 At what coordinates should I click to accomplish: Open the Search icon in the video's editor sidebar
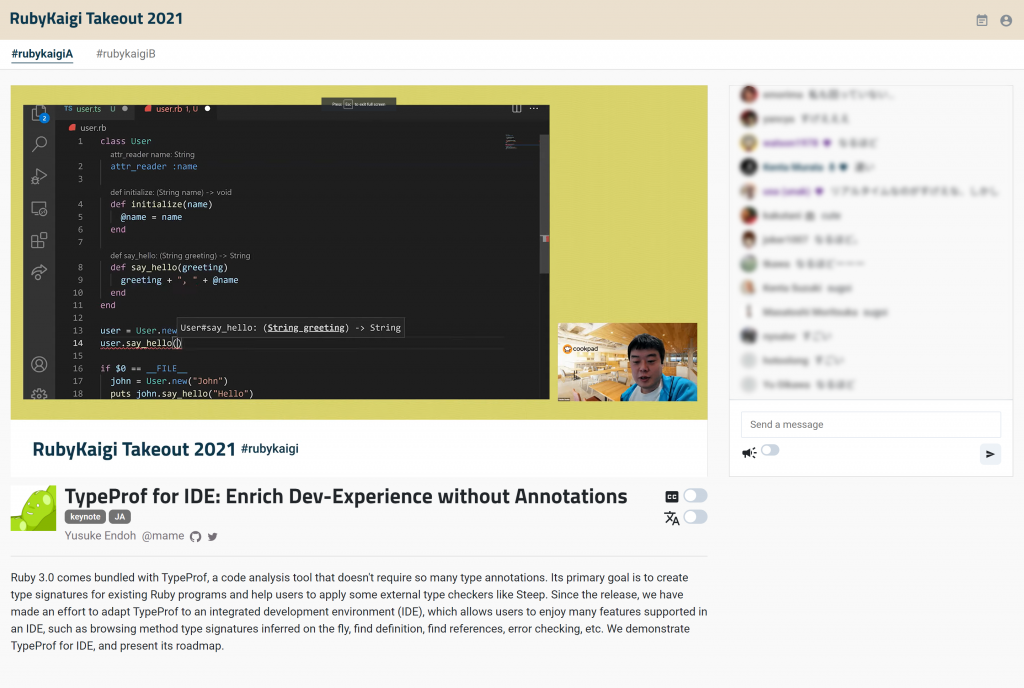click(39, 144)
